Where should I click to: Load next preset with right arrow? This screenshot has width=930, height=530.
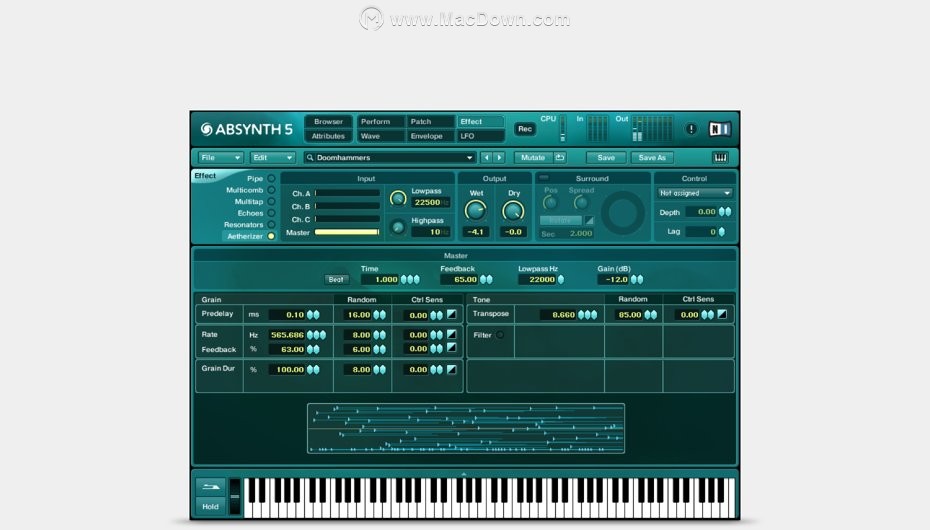(499, 158)
